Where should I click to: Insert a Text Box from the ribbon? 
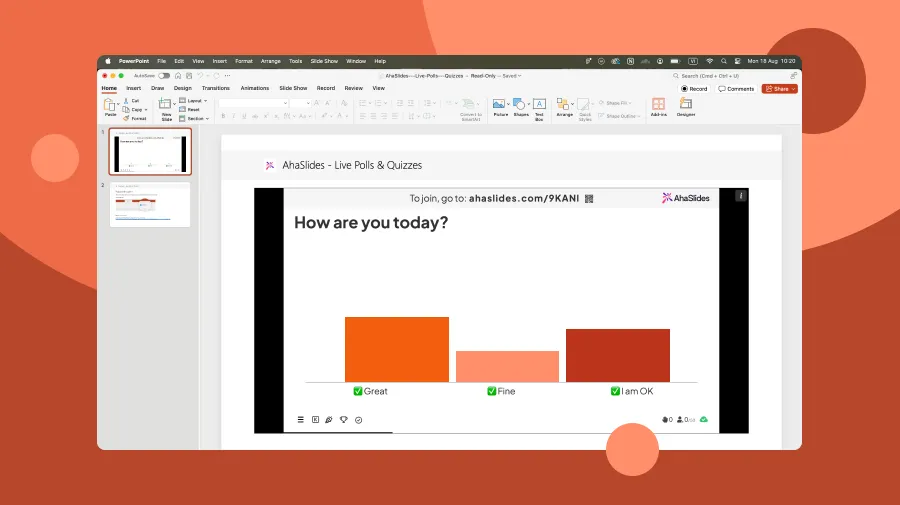(x=539, y=105)
